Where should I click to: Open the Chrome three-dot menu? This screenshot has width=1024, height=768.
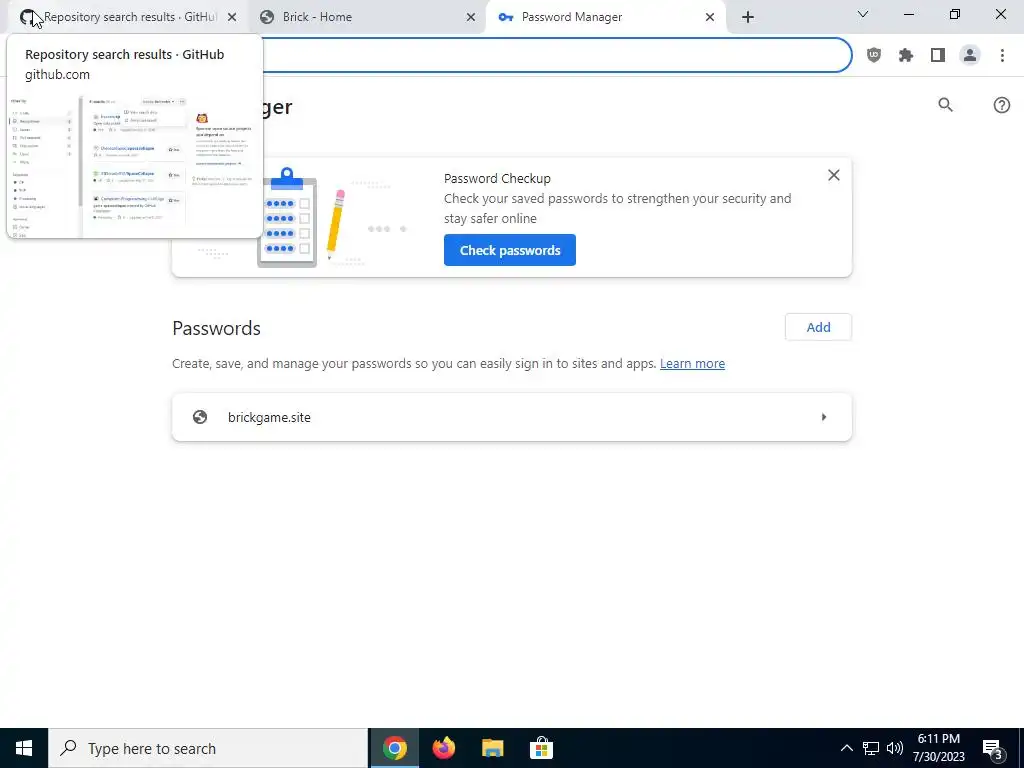(1002, 56)
